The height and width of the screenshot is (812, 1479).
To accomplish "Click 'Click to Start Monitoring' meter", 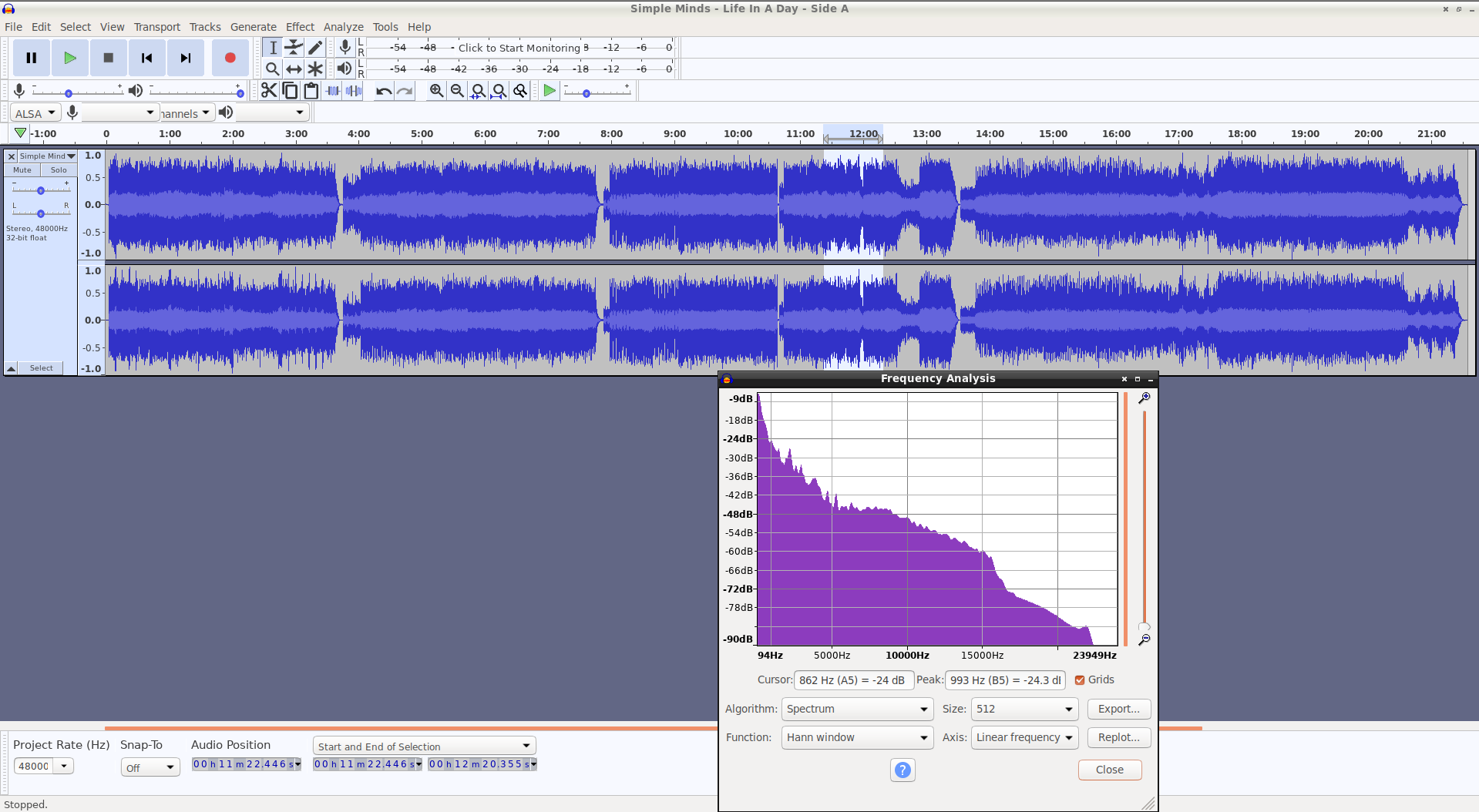I will [x=519, y=48].
